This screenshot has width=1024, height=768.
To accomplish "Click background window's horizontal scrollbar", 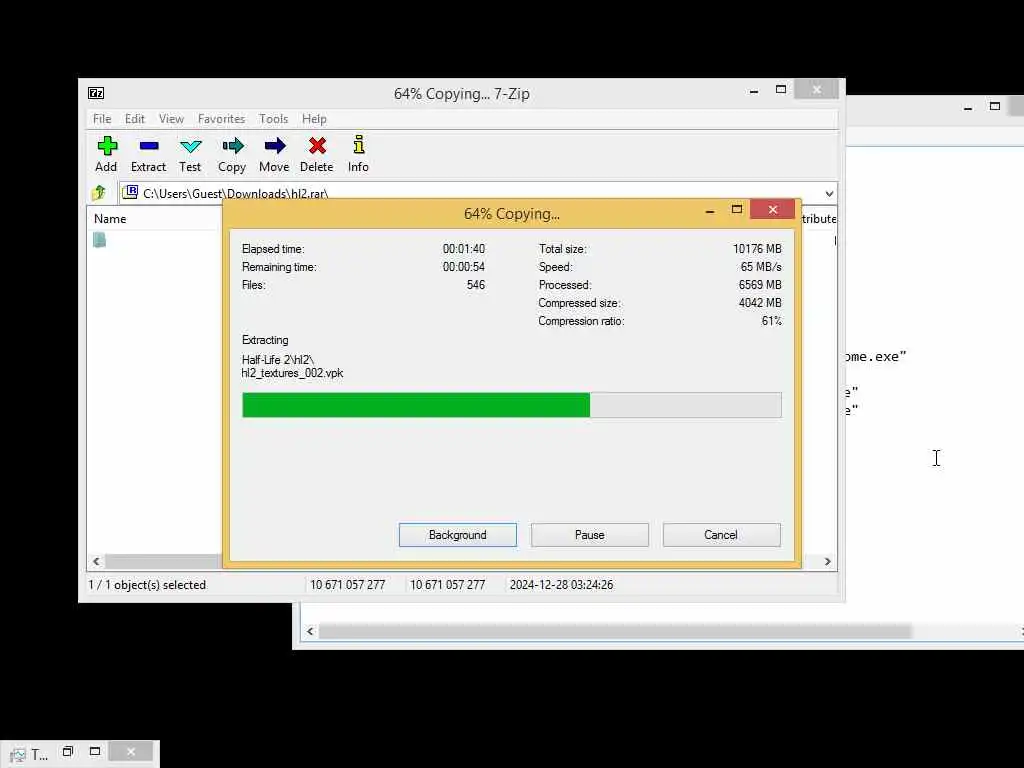I will tap(615, 632).
